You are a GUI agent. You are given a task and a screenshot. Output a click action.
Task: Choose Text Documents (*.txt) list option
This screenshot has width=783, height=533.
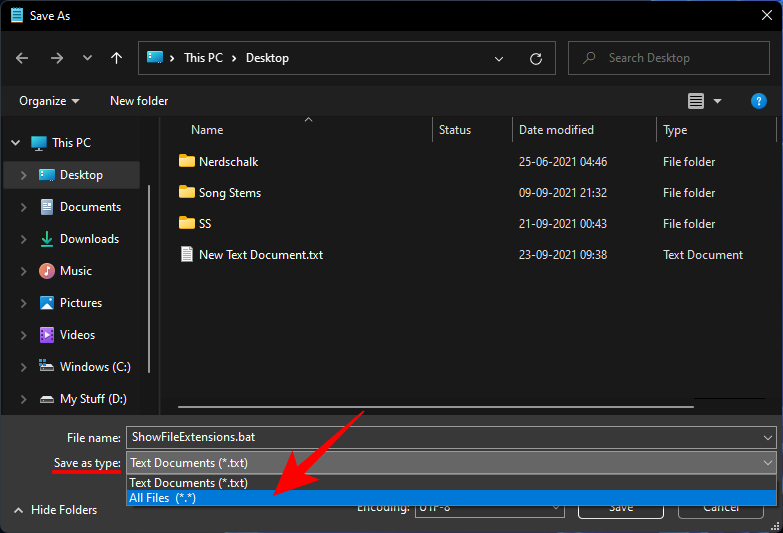pyautogui.click(x=451, y=483)
